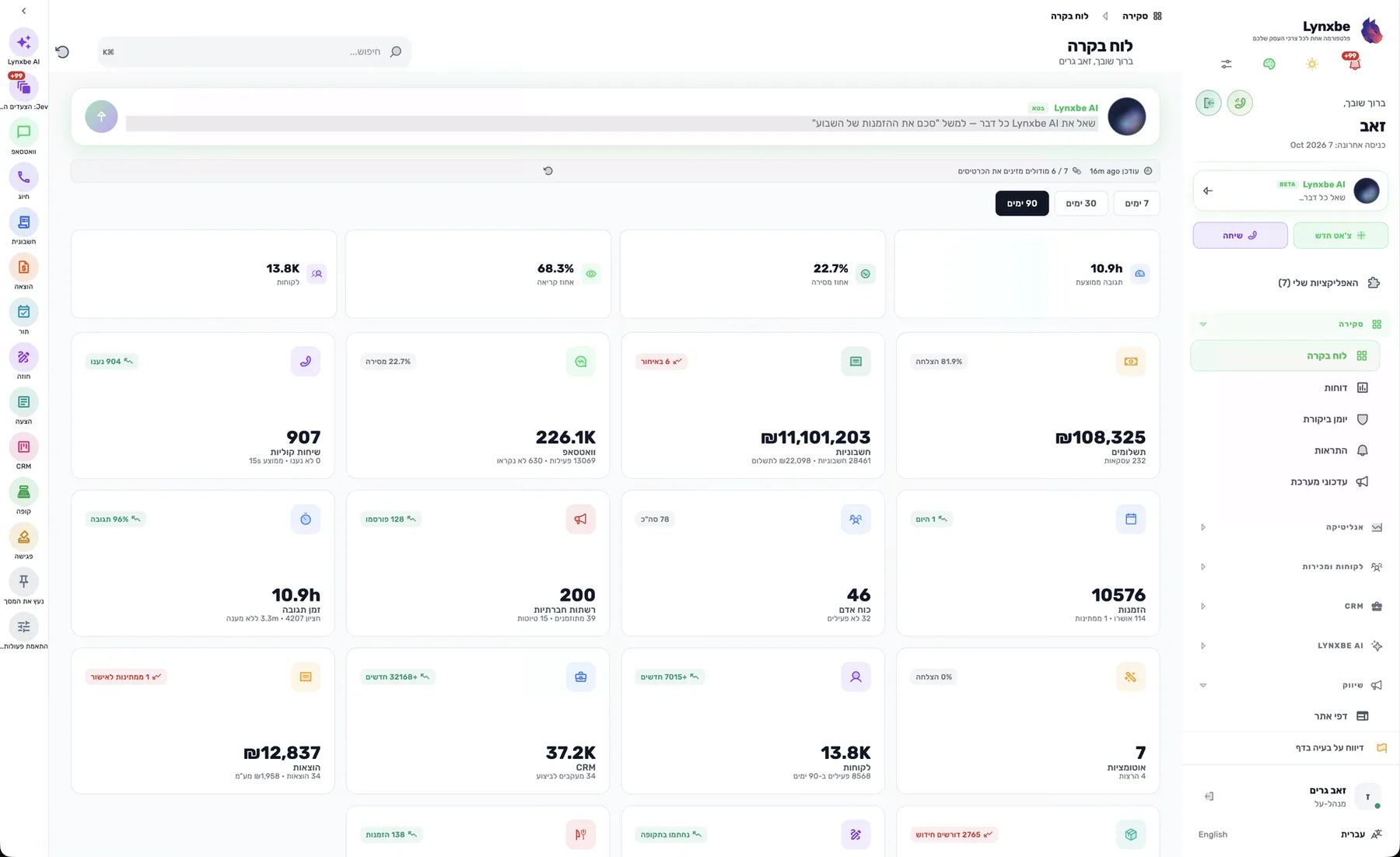Open the color palette theme icon
Image resolution: width=1400 pixels, height=857 pixels.
[1269, 64]
